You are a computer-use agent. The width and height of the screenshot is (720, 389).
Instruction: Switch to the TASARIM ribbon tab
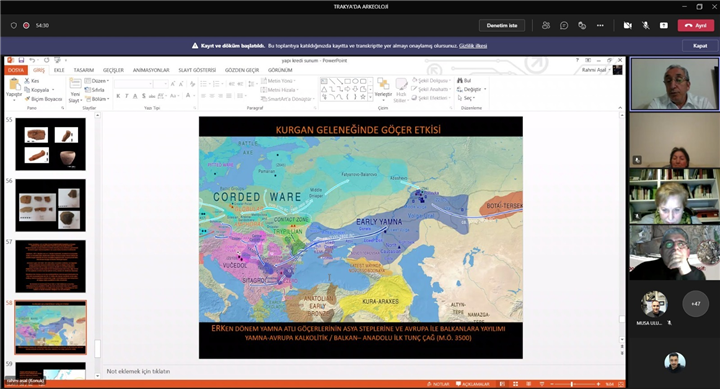[84, 70]
